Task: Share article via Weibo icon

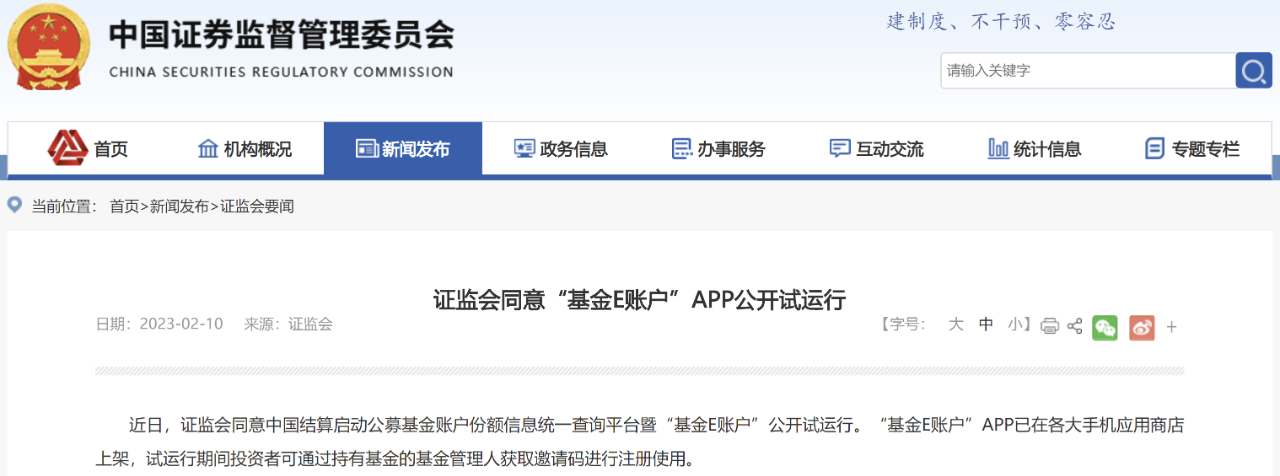Action: pyautogui.click(x=1142, y=327)
